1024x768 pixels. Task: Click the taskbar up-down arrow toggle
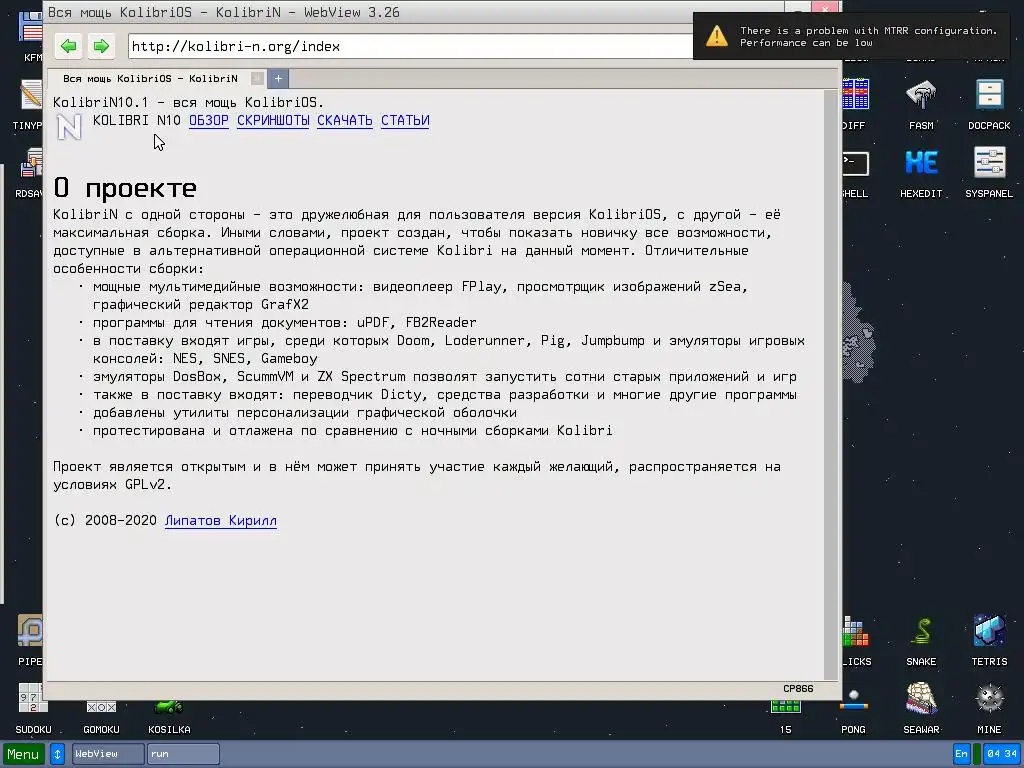(x=57, y=754)
